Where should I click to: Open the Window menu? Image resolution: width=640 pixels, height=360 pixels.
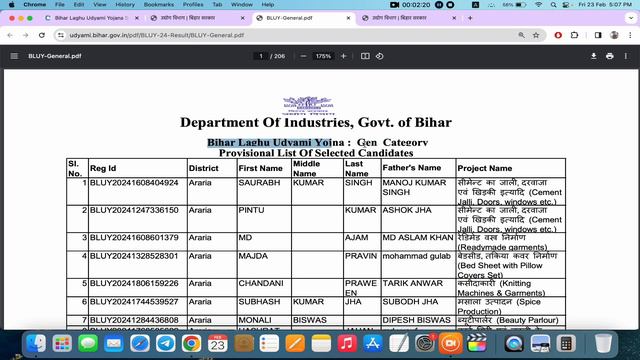pyautogui.click(x=242, y=5)
